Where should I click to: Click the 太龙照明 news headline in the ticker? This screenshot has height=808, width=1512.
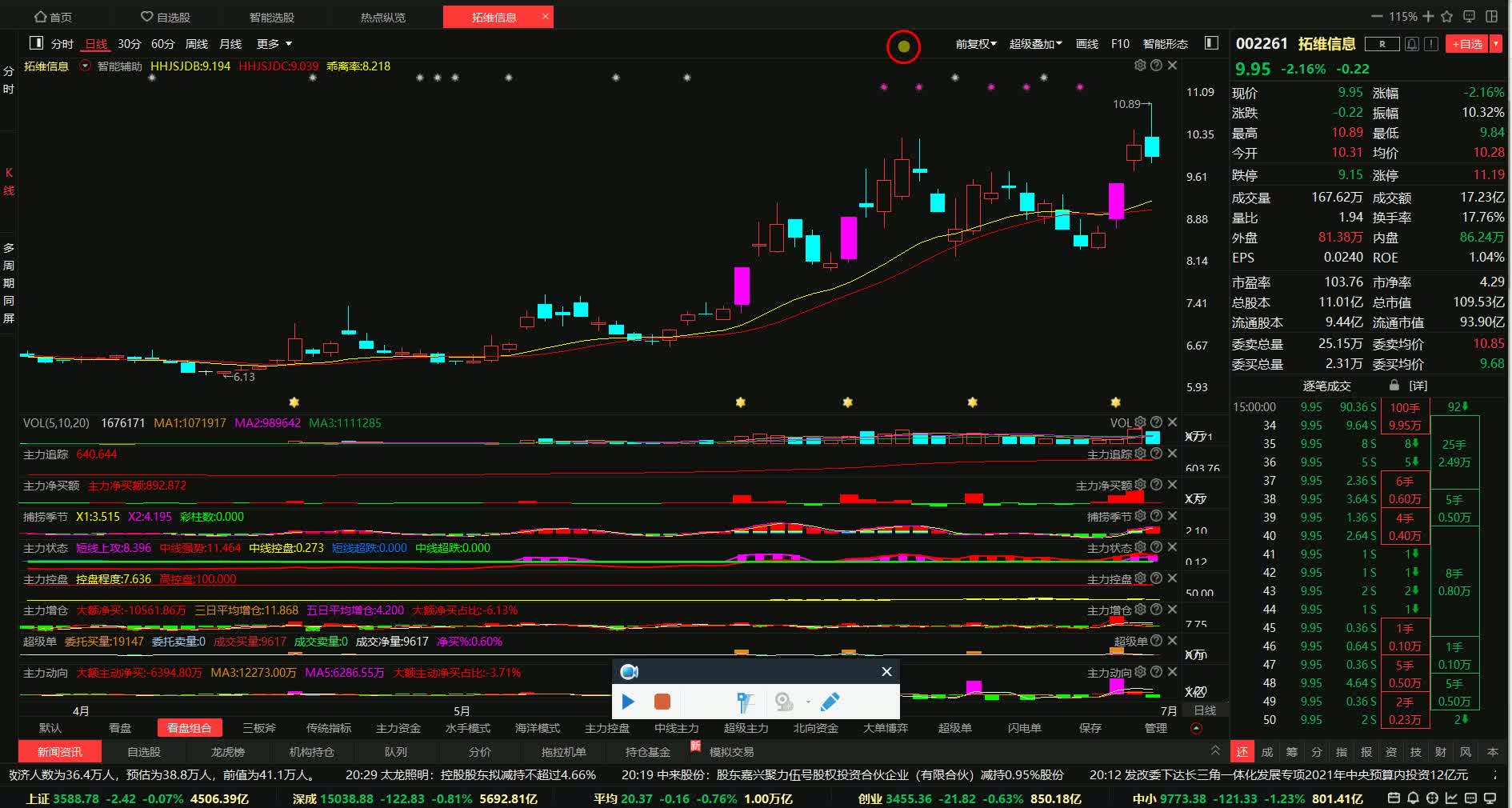click(471, 775)
